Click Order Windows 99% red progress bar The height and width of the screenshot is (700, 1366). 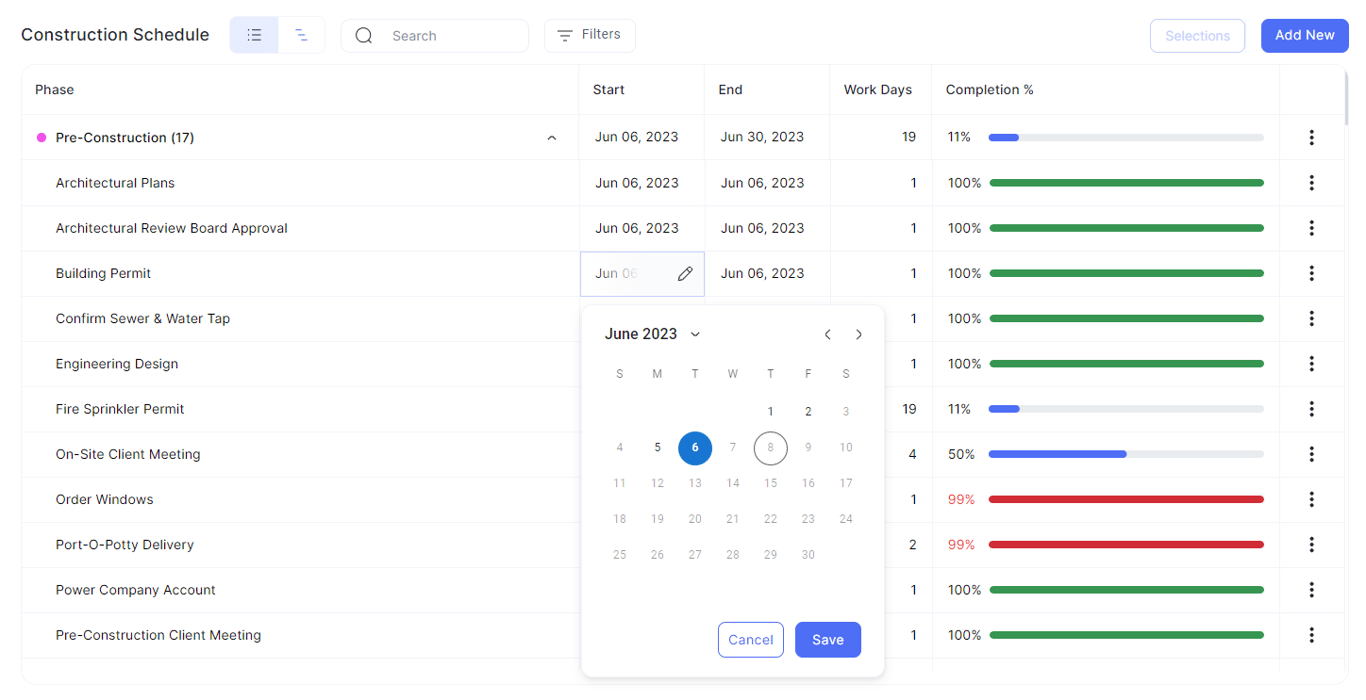[1126, 499]
